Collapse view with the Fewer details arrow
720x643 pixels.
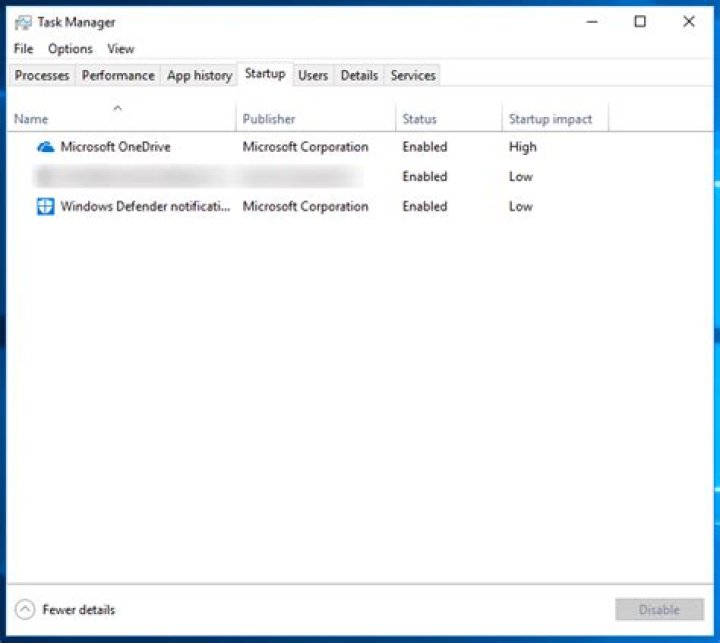tap(25, 609)
